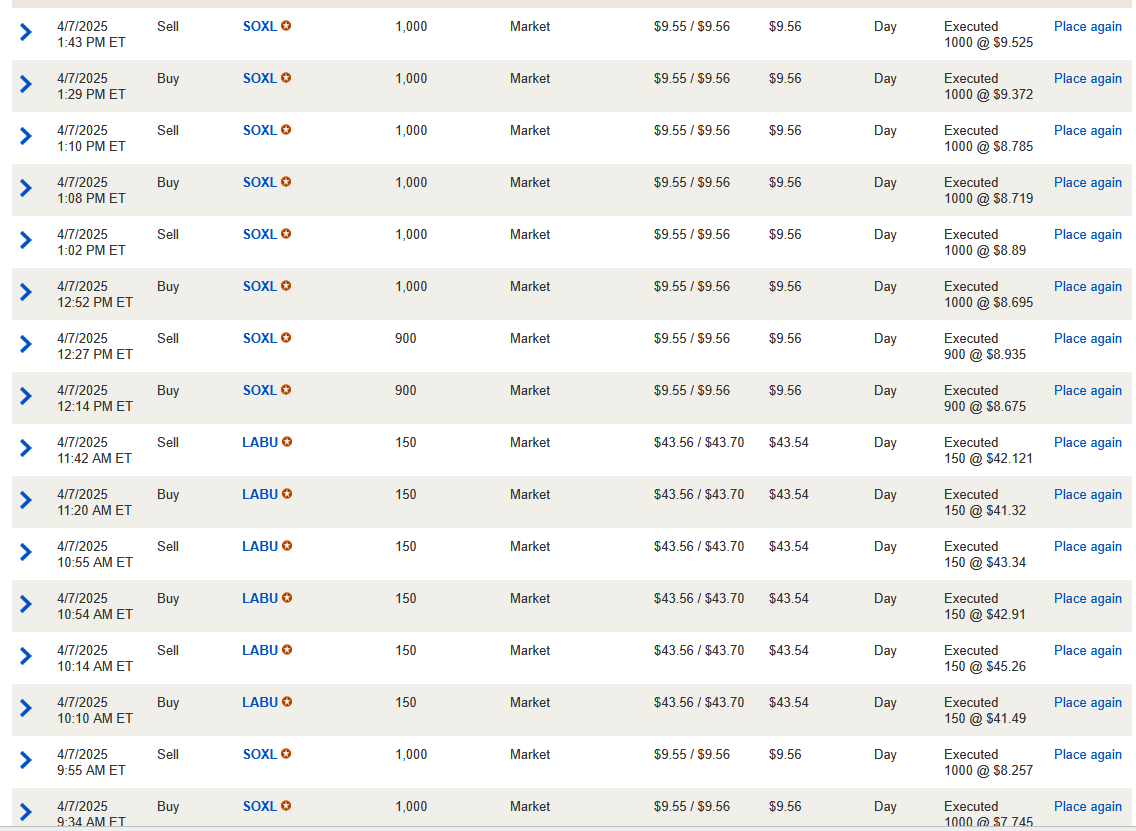Click the orange badge icon beside SOXL in the 1:10 PM row
This screenshot has height=831, width=1136.
click(286, 130)
